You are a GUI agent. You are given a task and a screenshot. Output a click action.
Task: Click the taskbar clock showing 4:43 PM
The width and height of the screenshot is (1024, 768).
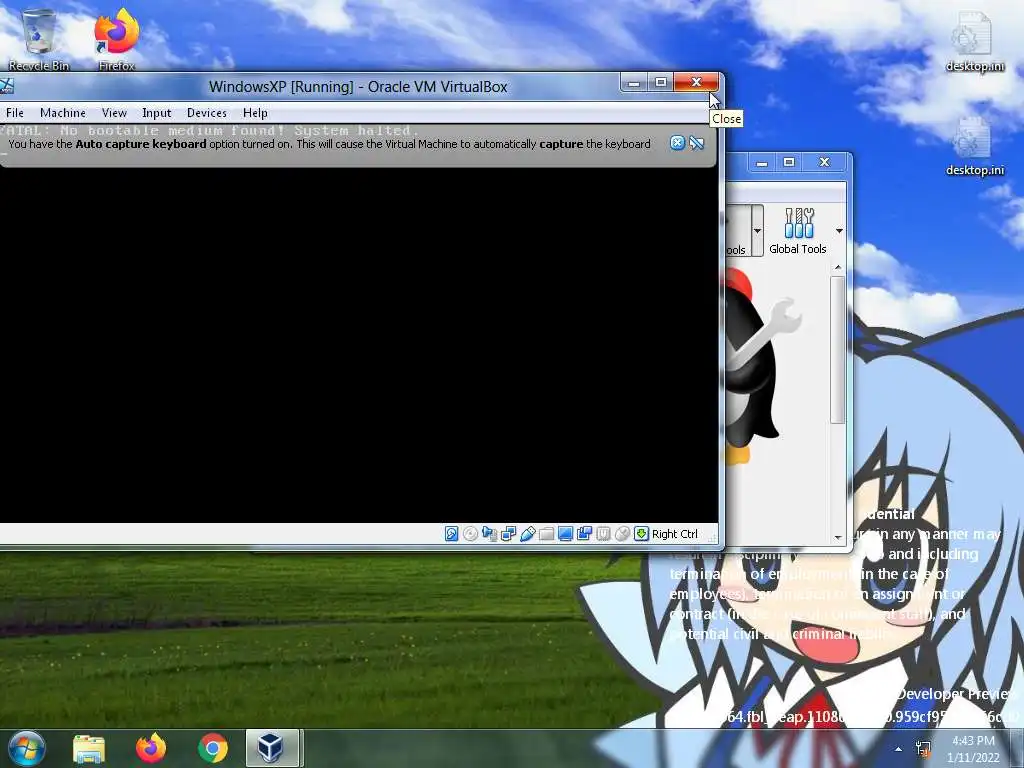[973, 749]
